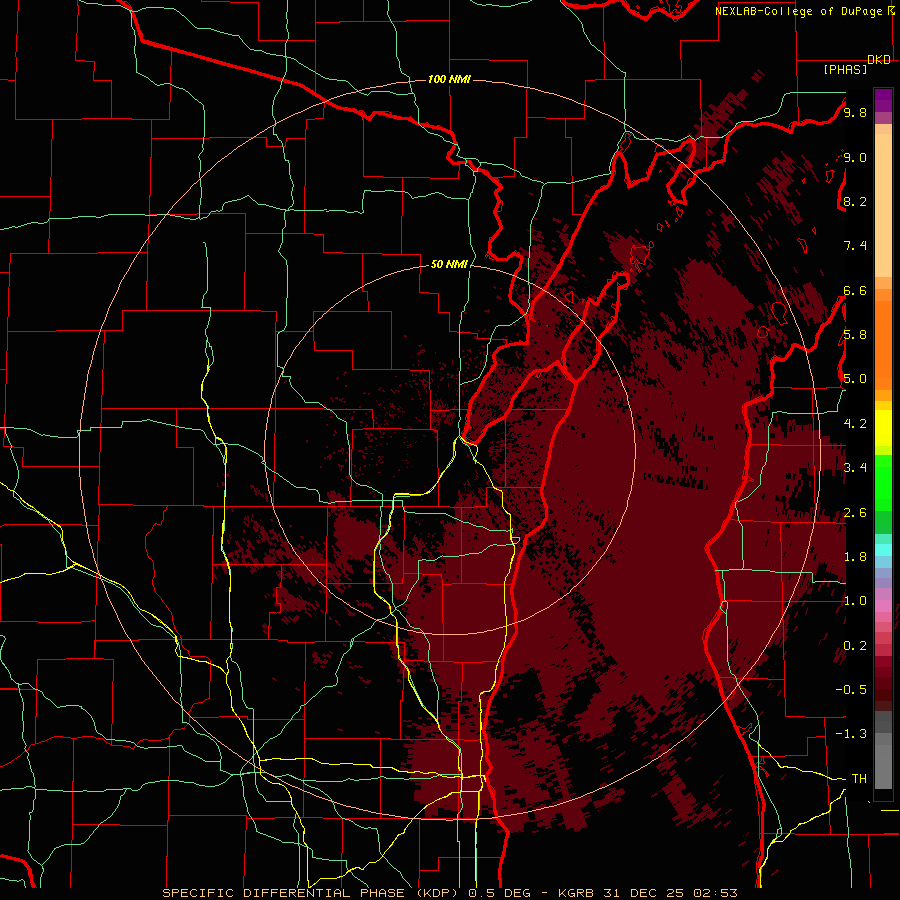Viewport: 900px width, 900px height.
Task: Click the [PHAS] legend header
Action: (845, 70)
